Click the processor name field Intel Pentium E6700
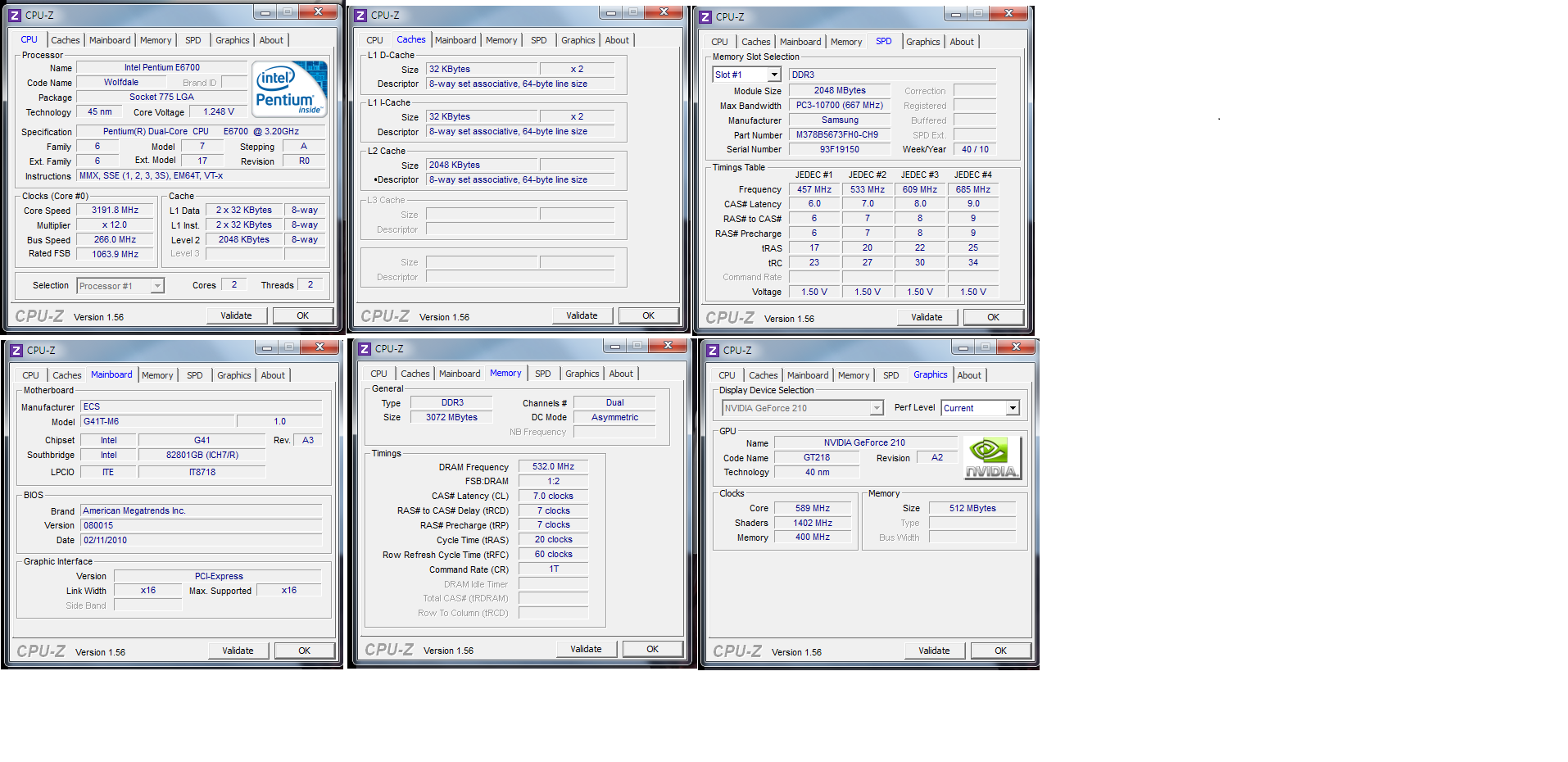Screen dimensions: 1568x762 (x=162, y=68)
